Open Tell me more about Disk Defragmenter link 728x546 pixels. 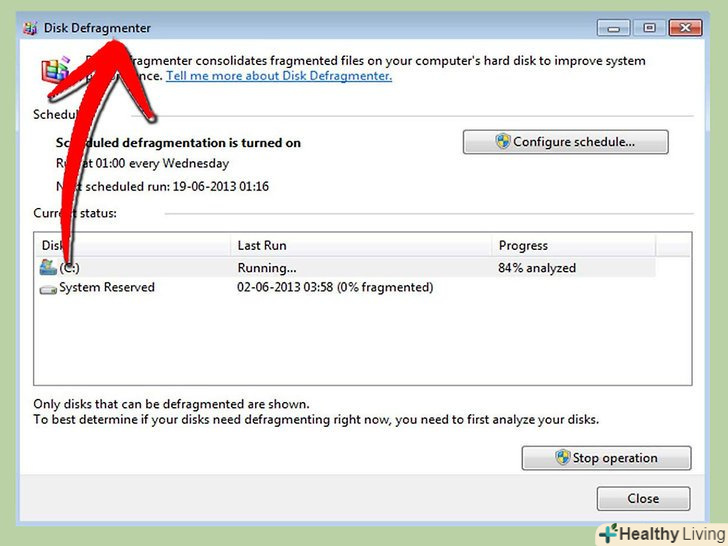pos(279,76)
